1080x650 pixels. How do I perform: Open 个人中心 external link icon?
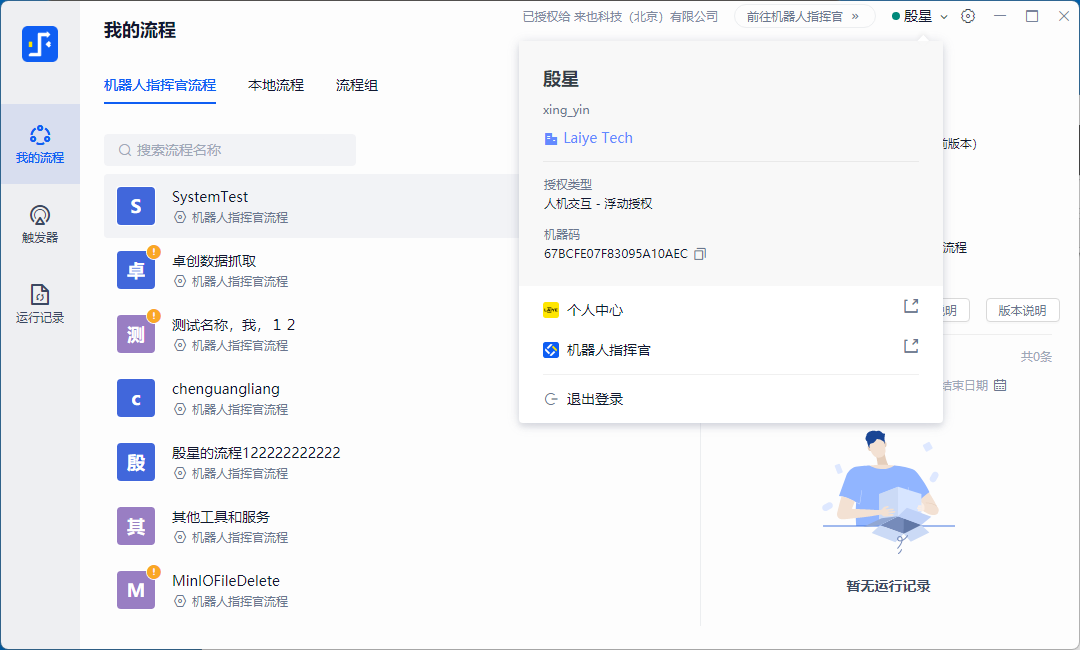910,306
